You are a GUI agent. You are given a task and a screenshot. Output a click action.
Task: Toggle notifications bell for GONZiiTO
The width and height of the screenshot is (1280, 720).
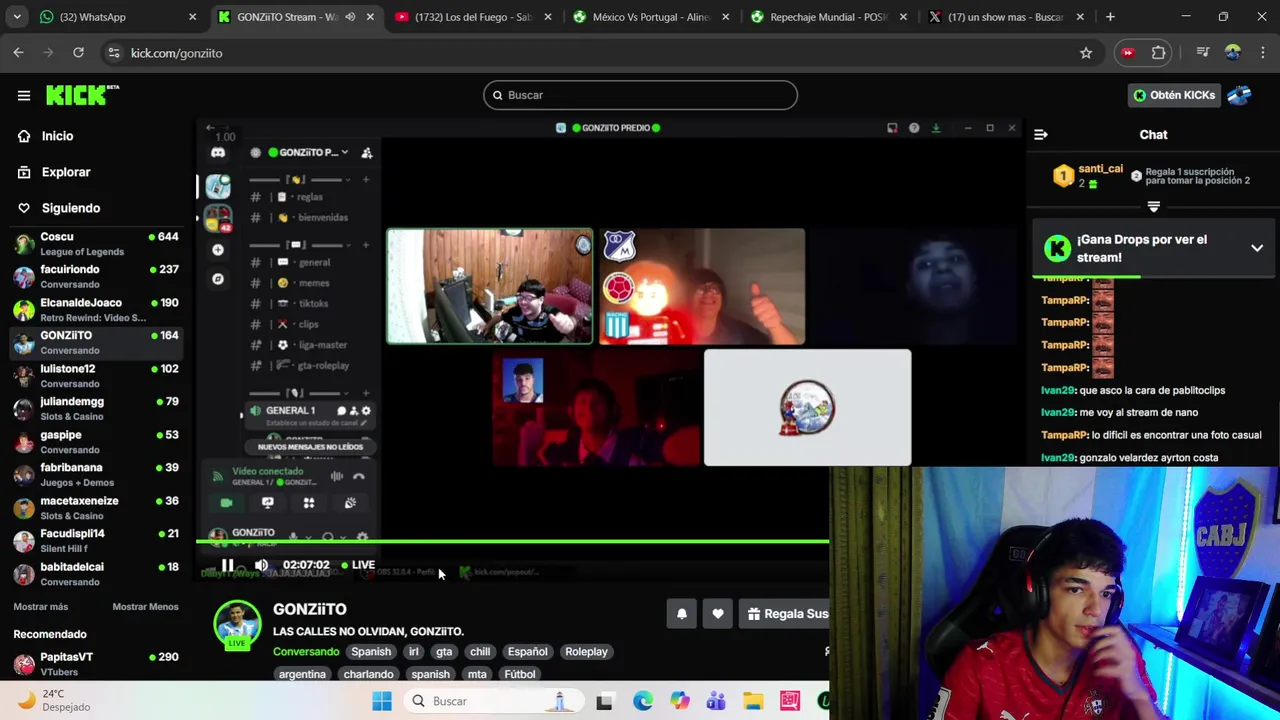[682, 614]
